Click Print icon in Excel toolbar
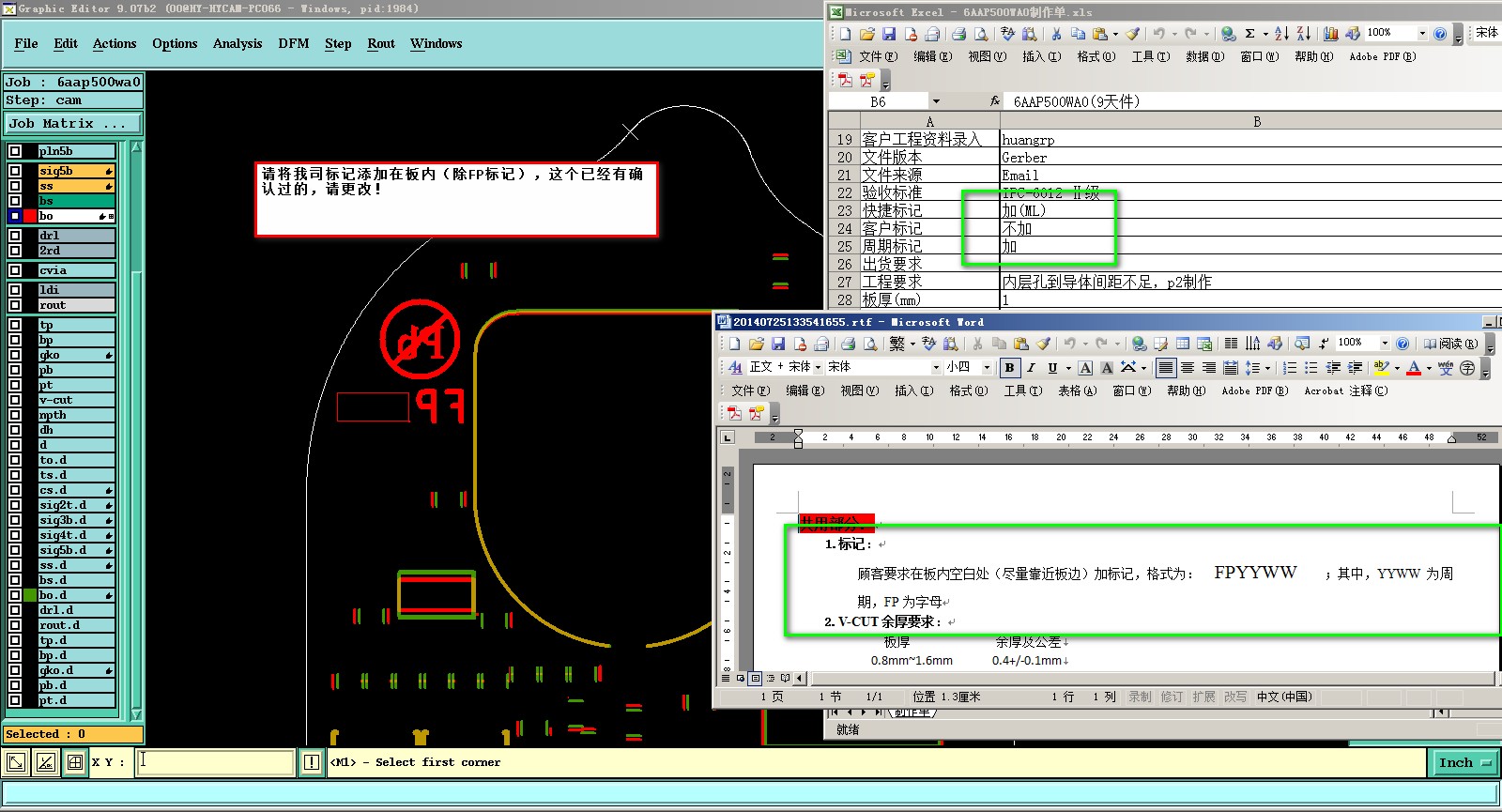The image size is (1502, 812). point(958,34)
